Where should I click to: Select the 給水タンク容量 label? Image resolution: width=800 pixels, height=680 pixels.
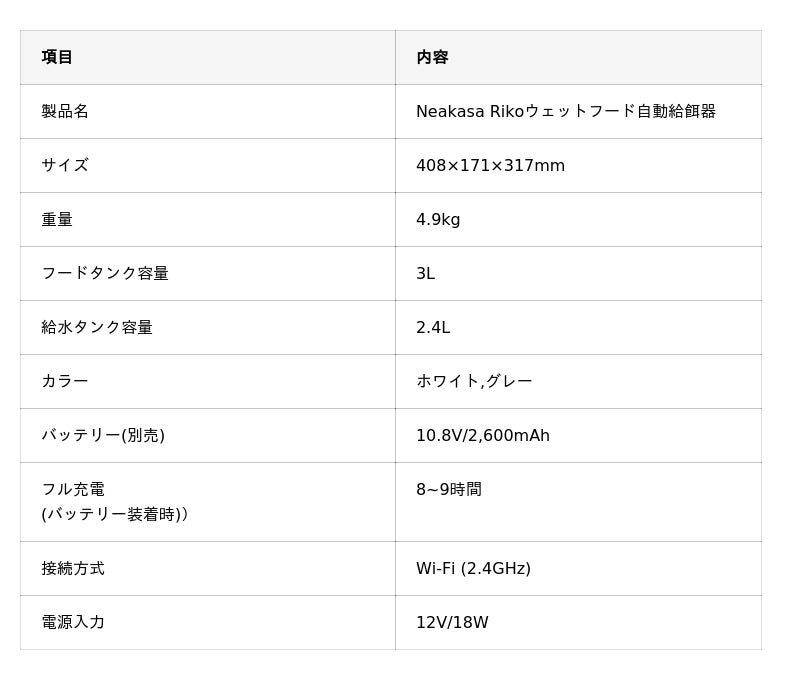point(96,328)
